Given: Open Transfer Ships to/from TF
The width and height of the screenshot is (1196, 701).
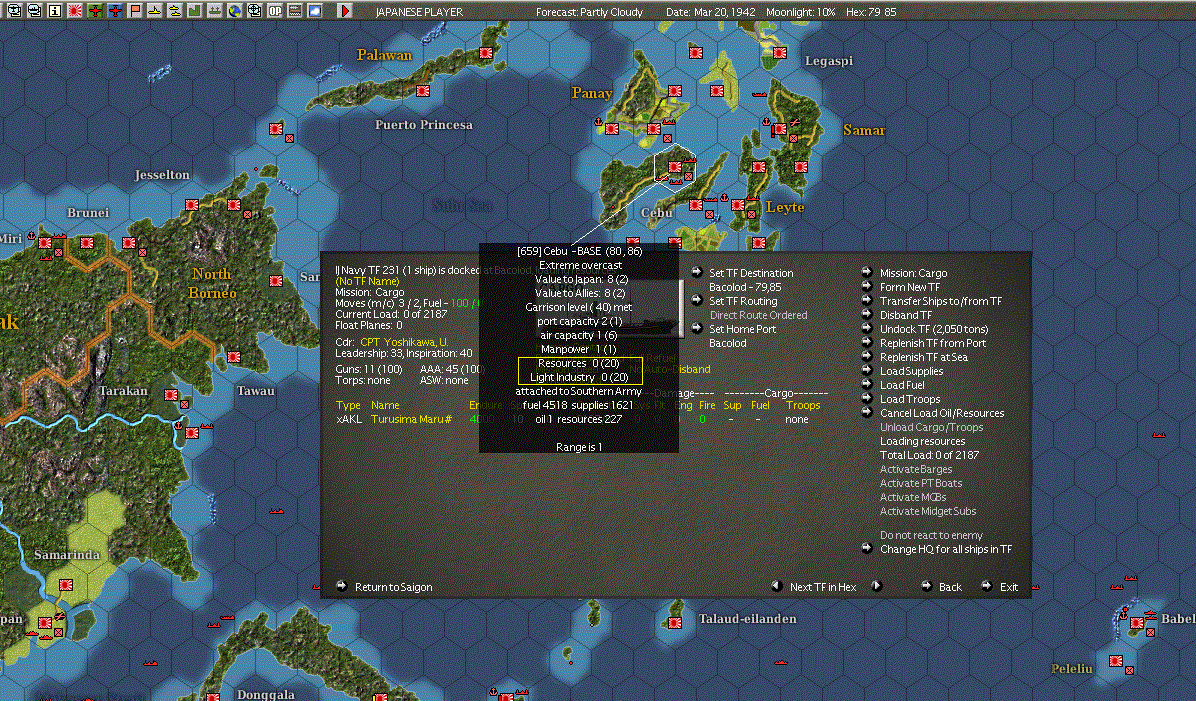Looking at the screenshot, I should tap(940, 301).
